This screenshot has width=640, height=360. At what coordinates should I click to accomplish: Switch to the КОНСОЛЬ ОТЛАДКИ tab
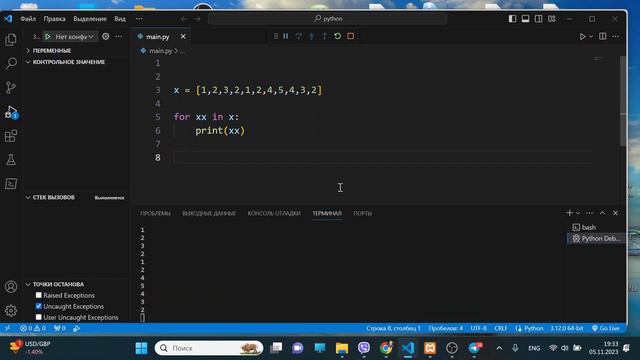pos(274,213)
